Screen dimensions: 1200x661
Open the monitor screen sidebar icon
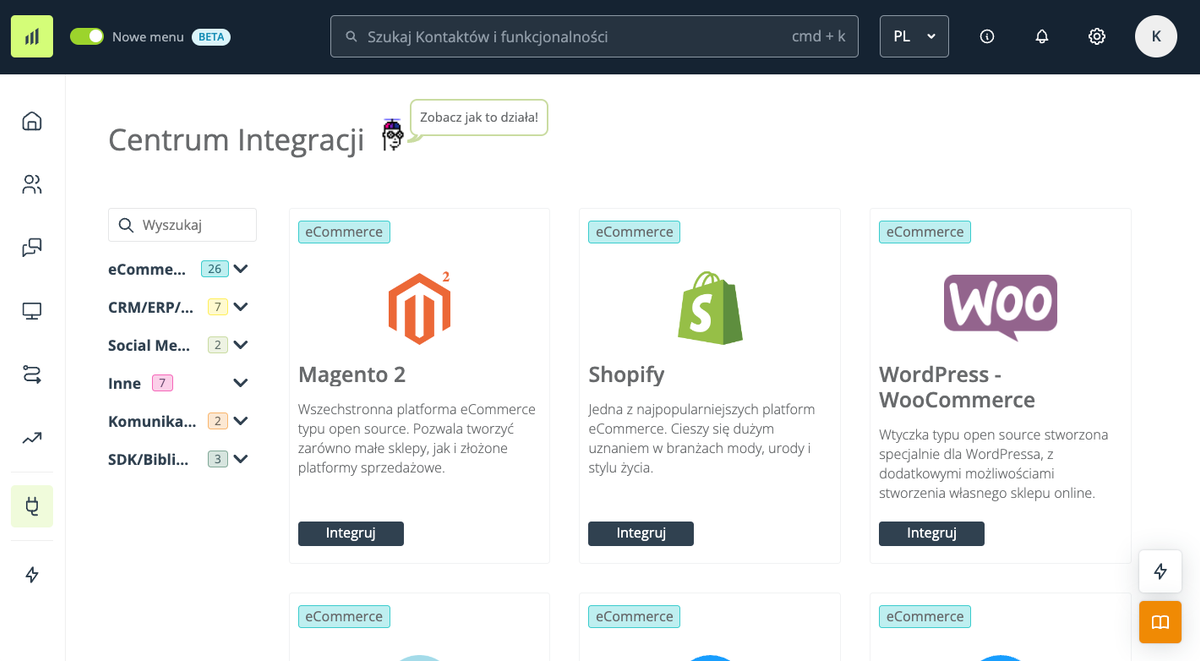[32, 311]
